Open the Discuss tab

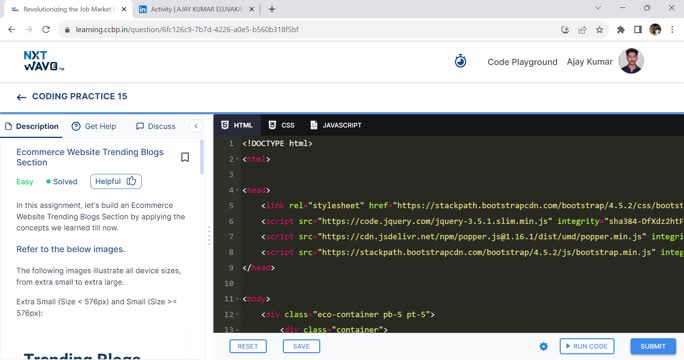(155, 126)
